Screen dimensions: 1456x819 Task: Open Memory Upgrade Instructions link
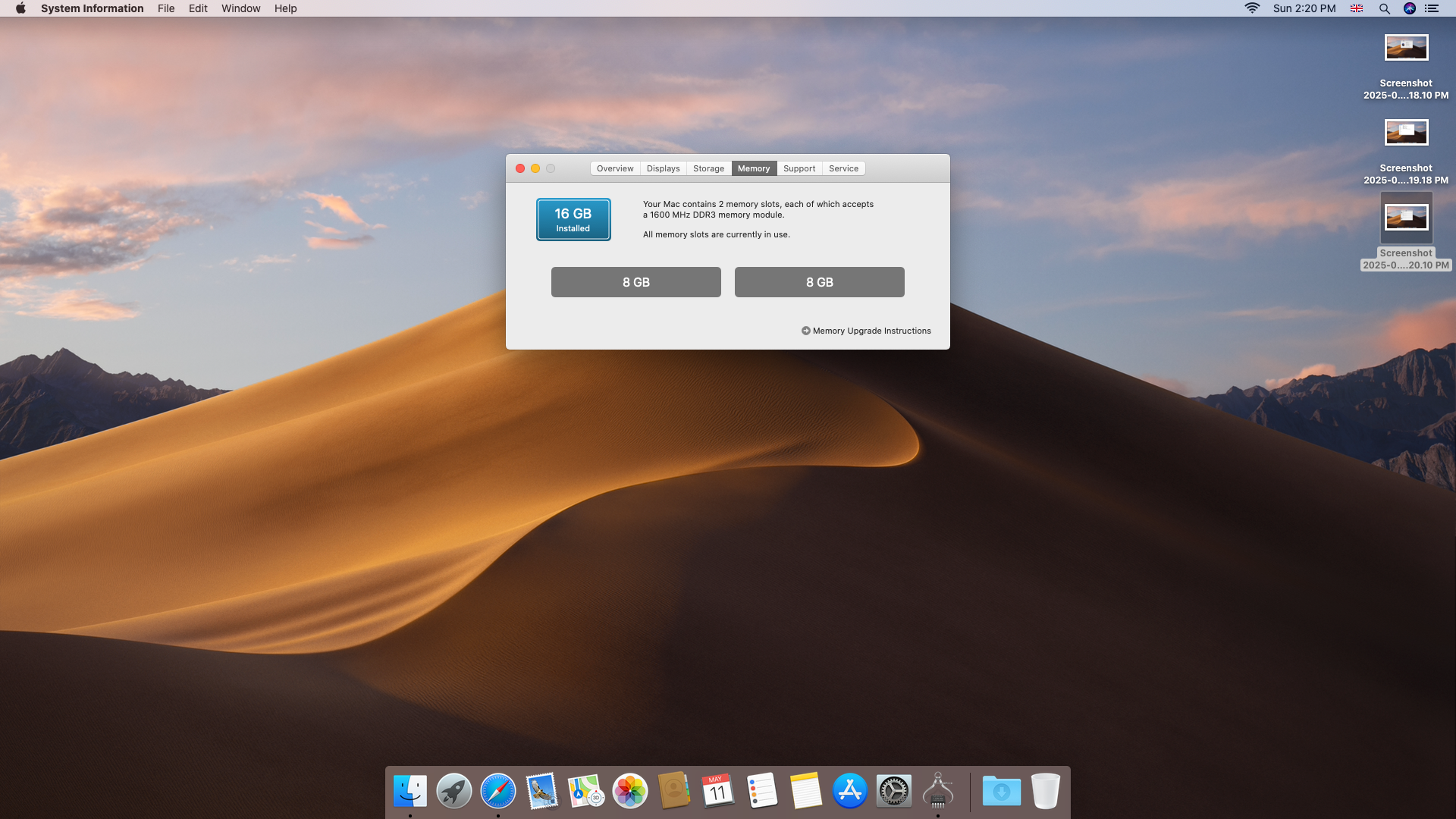[x=872, y=331]
